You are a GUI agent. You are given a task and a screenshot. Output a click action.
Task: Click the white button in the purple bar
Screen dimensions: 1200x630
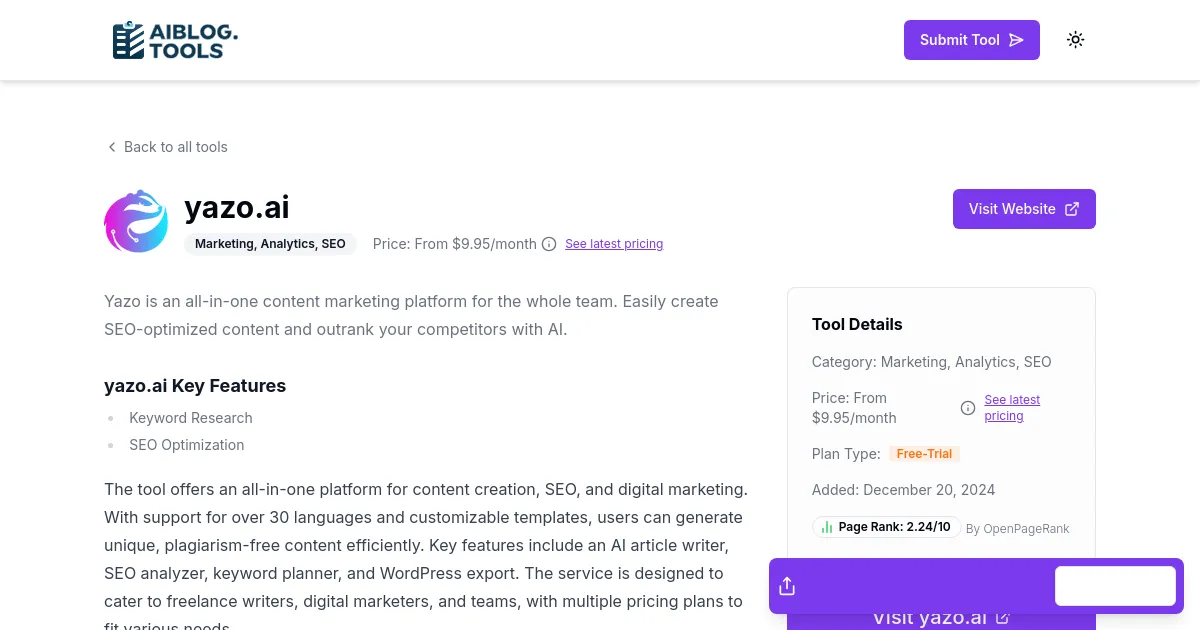tap(1115, 586)
